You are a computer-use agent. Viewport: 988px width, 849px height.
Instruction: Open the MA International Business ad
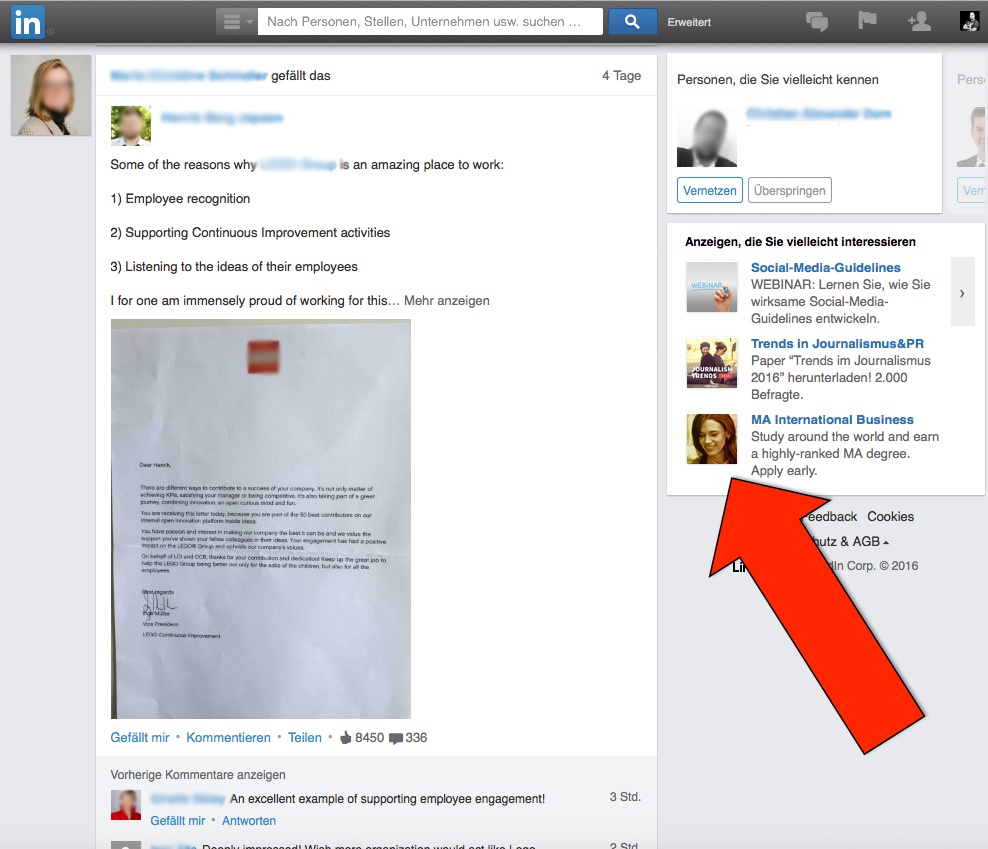point(832,420)
